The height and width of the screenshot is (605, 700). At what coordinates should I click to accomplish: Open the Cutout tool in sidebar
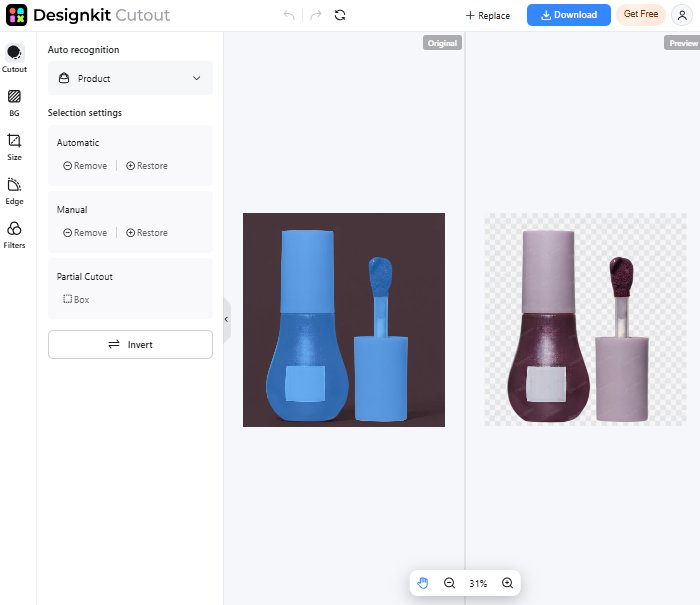14,58
